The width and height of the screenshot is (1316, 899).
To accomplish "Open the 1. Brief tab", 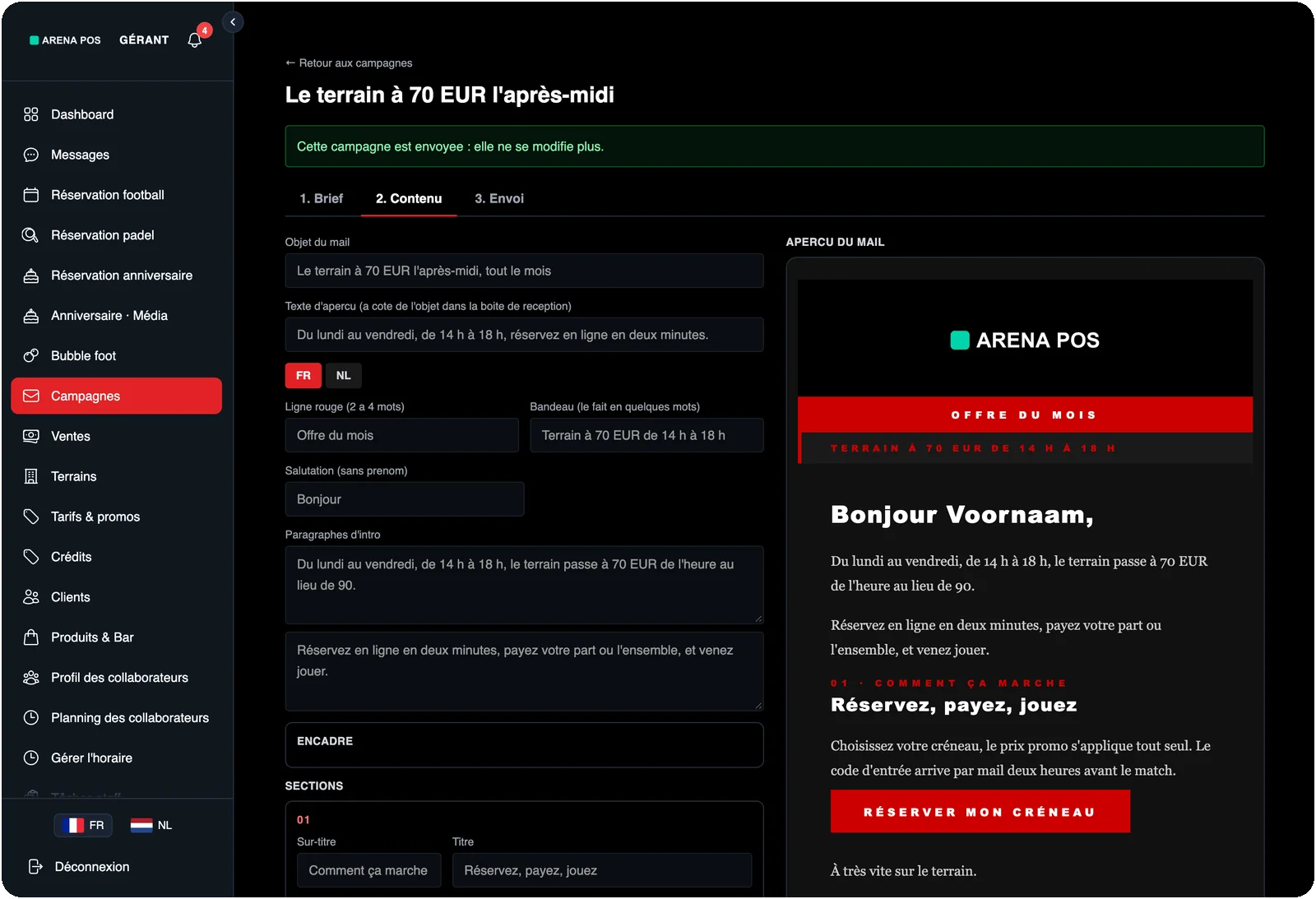I will point(322,199).
